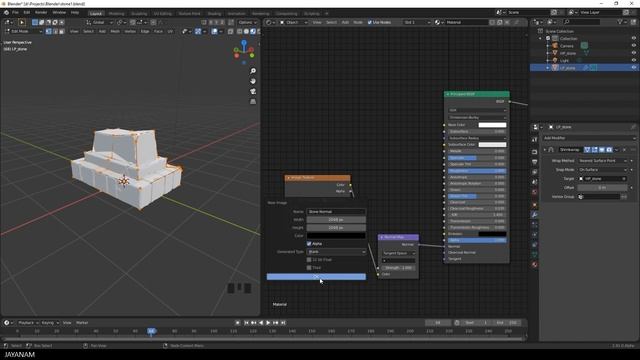
Task: Open the output properties tab icon
Action: (535, 162)
